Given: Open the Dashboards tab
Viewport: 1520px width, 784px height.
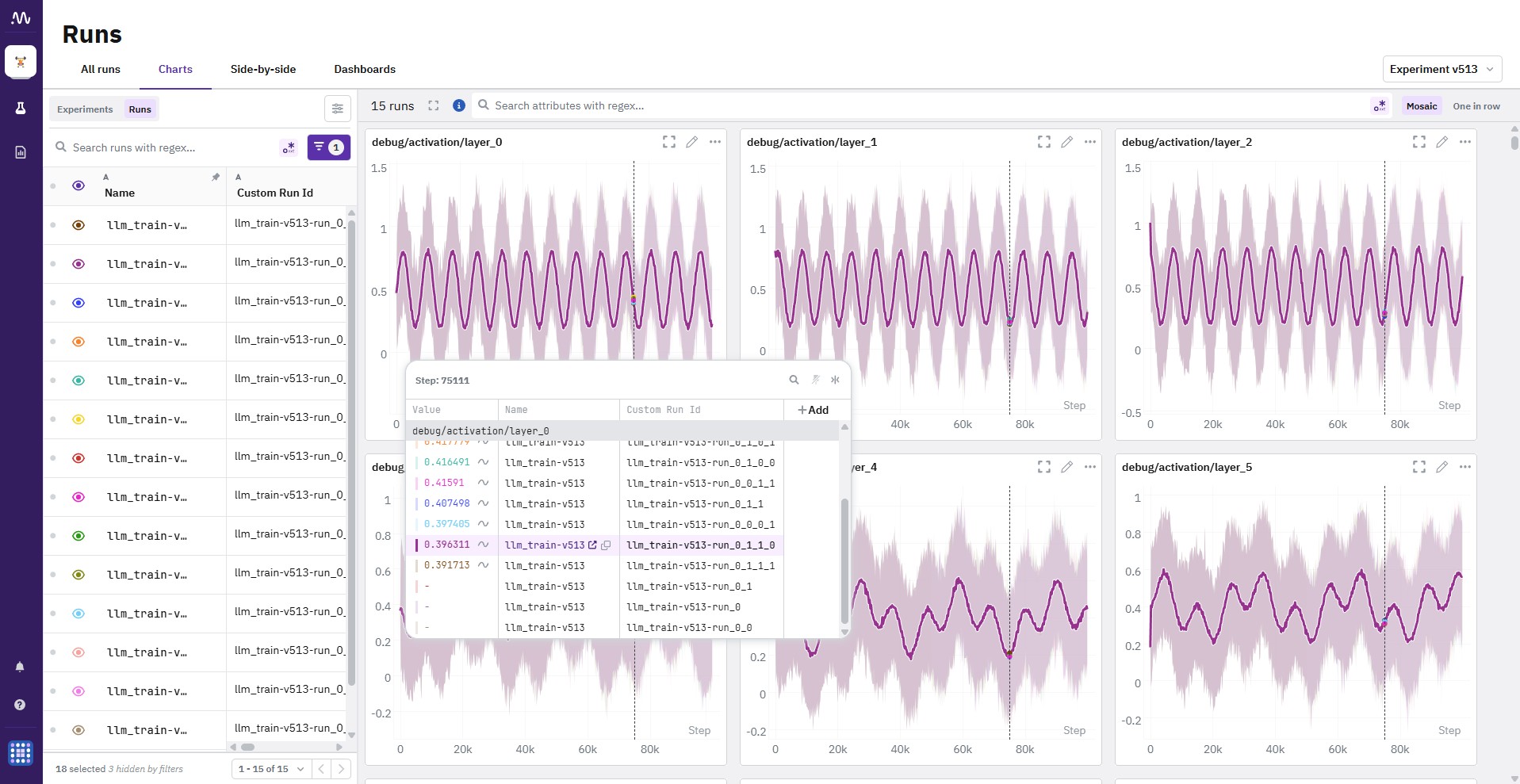Looking at the screenshot, I should click(365, 69).
